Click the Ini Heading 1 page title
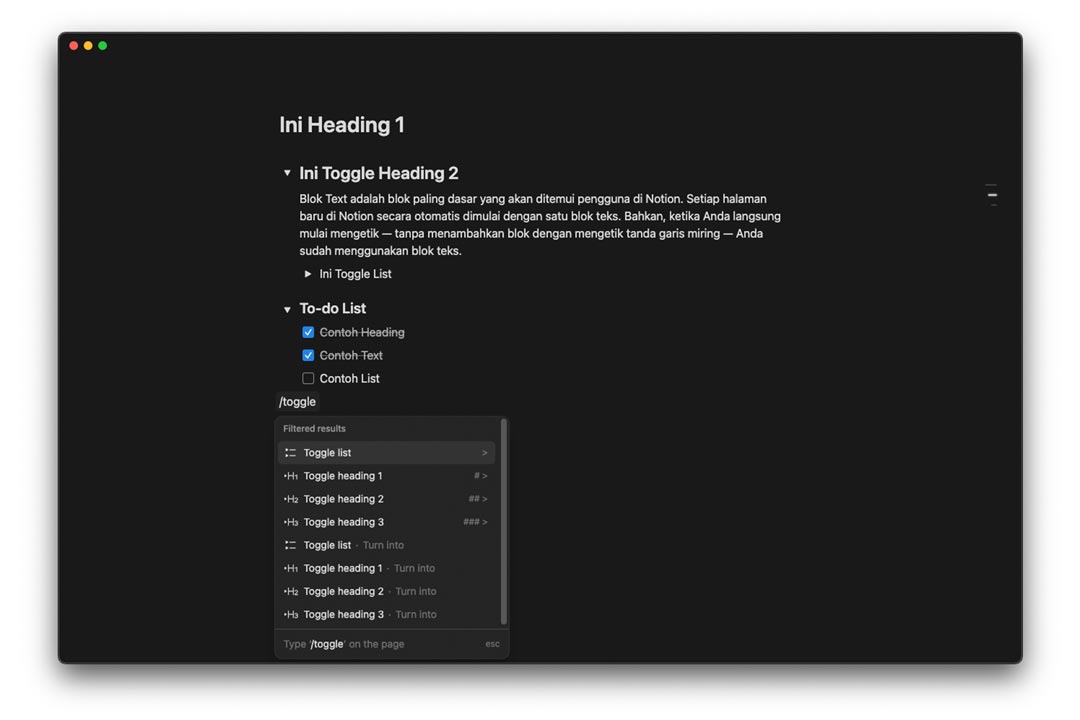 (342, 125)
